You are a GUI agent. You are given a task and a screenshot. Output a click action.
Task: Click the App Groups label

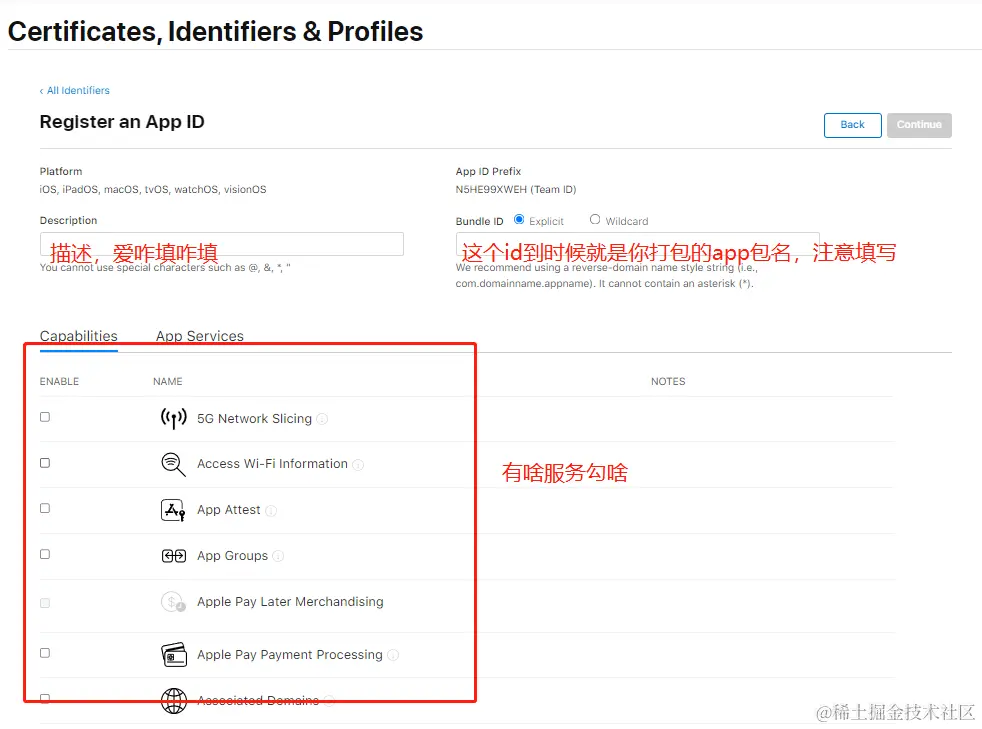pos(232,556)
